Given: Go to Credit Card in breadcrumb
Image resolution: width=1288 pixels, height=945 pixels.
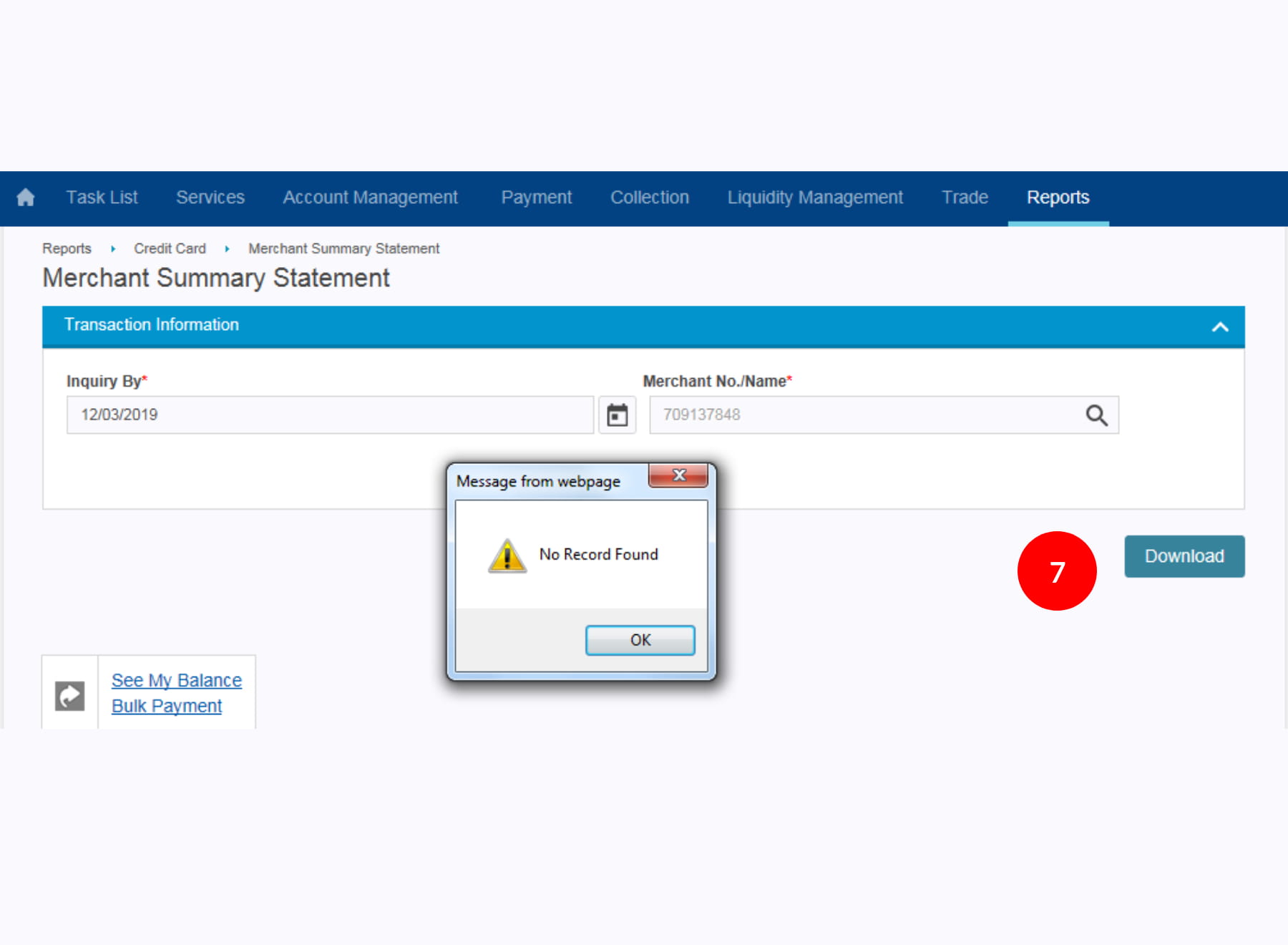Looking at the screenshot, I should point(170,248).
